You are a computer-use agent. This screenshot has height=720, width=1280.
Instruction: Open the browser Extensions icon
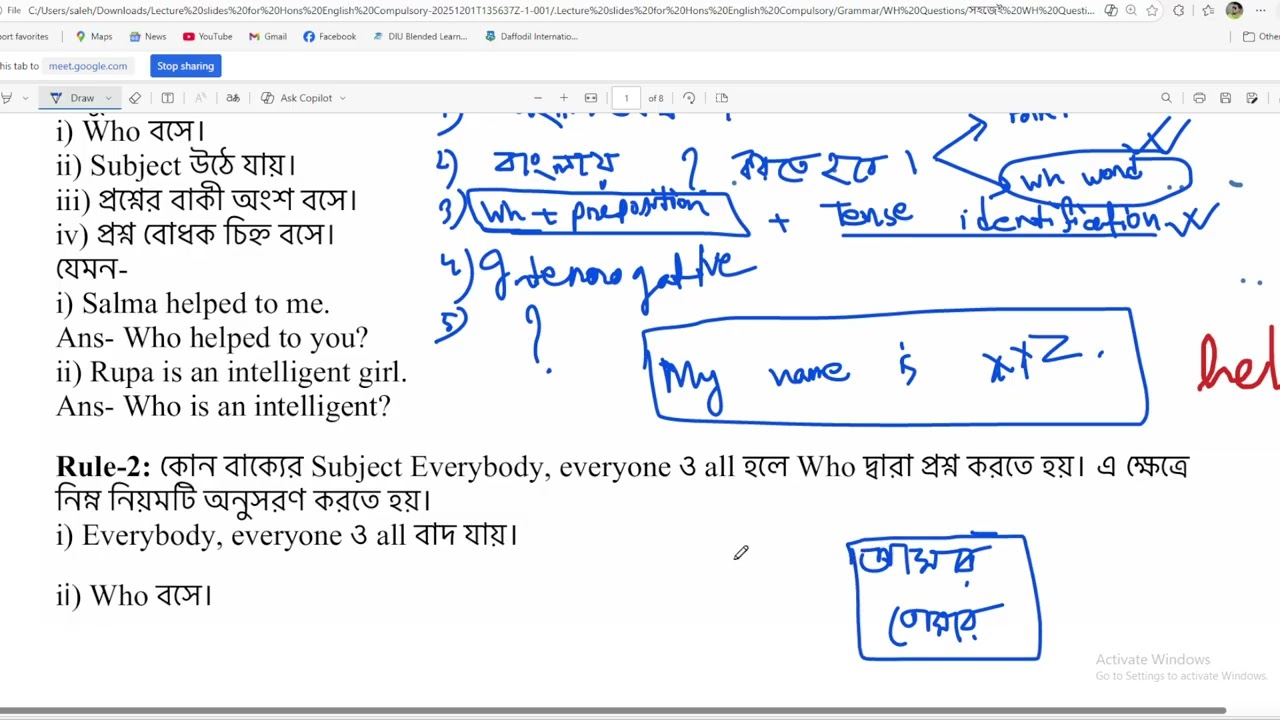coord(1179,11)
